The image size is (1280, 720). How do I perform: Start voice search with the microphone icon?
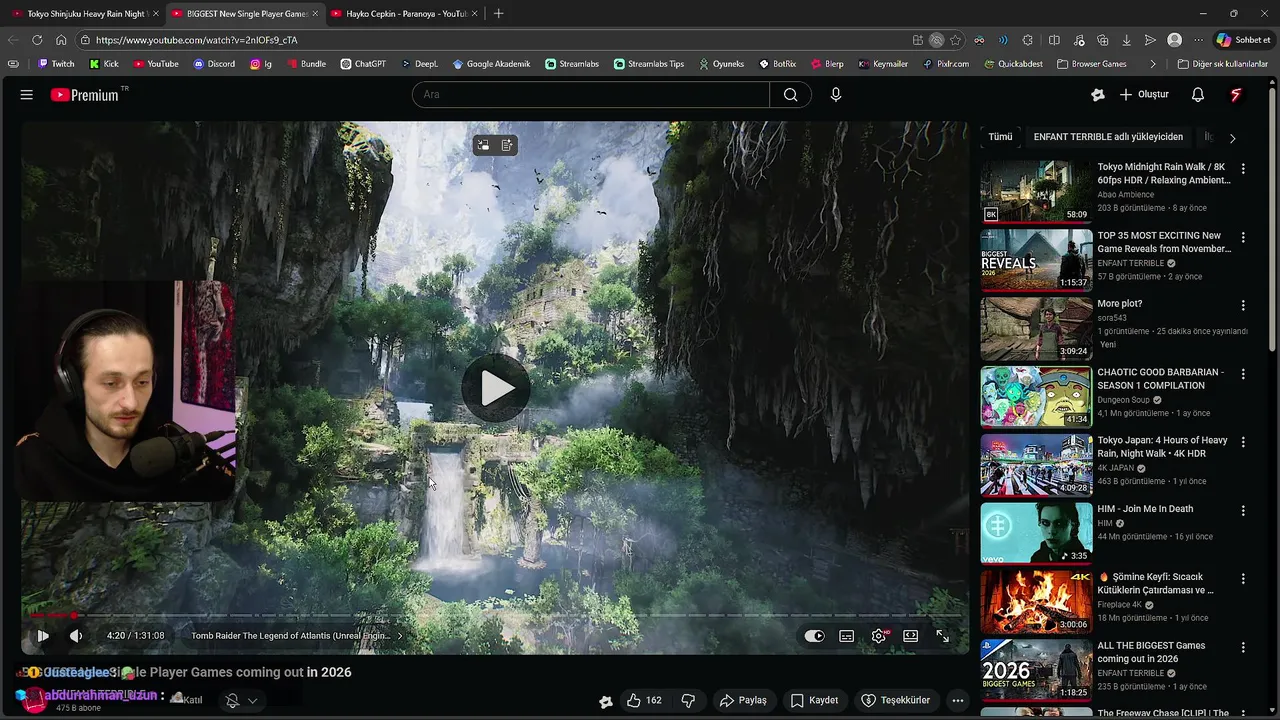point(836,95)
